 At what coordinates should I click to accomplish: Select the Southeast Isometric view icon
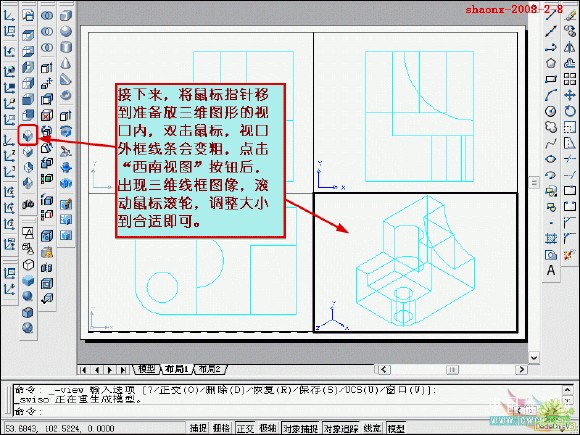[28, 151]
